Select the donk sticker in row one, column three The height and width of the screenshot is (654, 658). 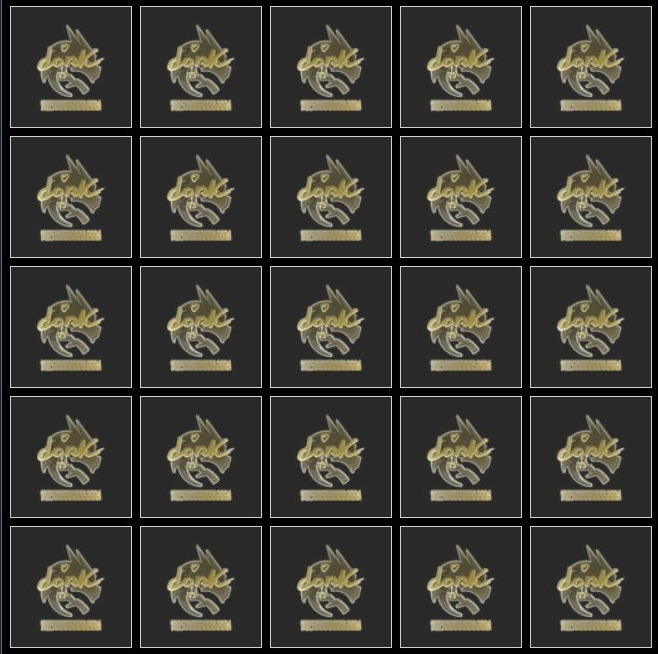pyautogui.click(x=331, y=67)
